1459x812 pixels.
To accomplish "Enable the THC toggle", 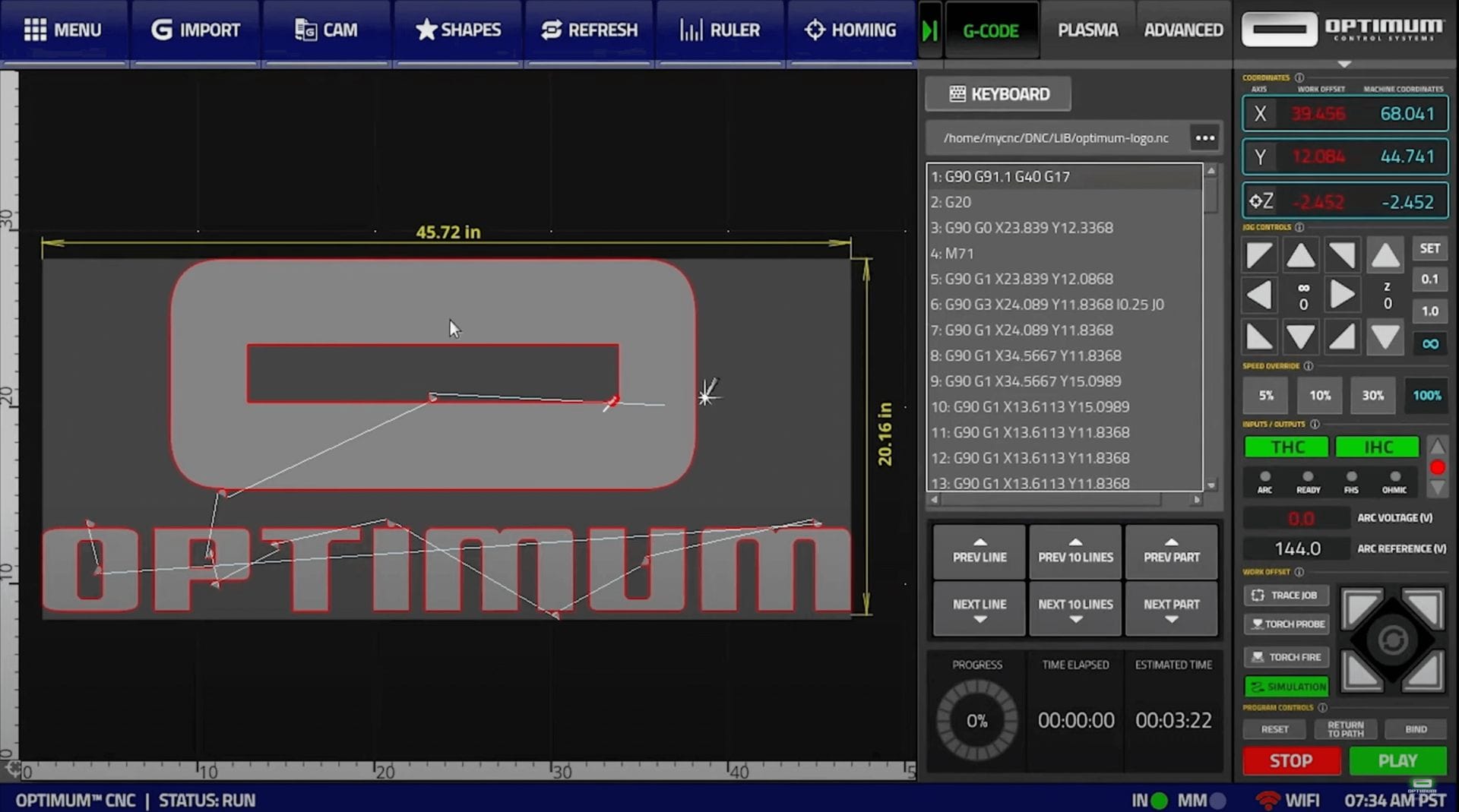I will coord(1286,447).
